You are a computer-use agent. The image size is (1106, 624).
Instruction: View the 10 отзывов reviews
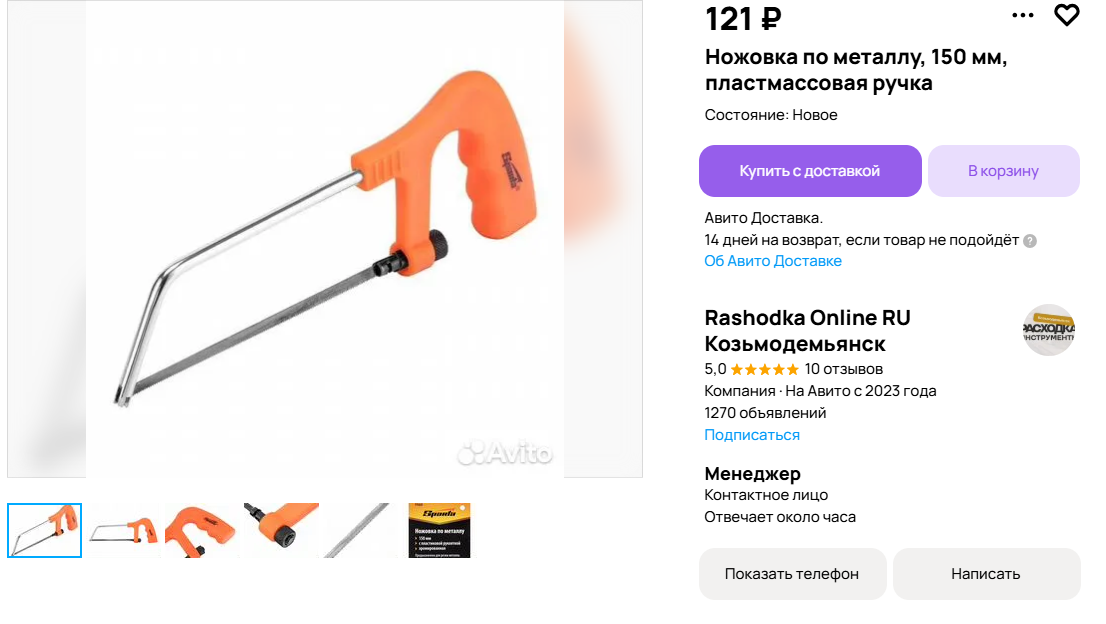click(844, 369)
